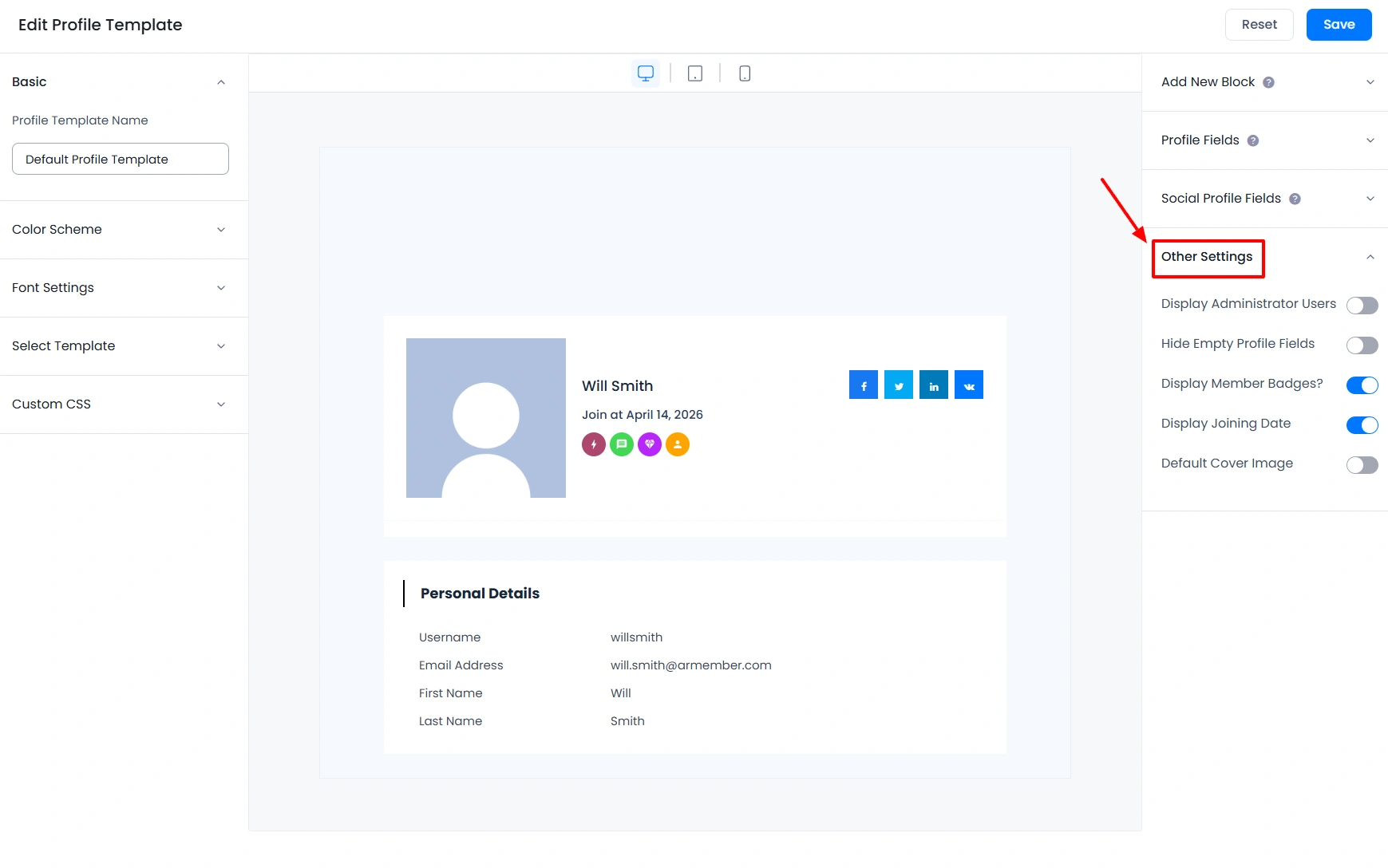This screenshot has height=868, width=1388.
Task: Save the profile template
Action: coord(1339,24)
